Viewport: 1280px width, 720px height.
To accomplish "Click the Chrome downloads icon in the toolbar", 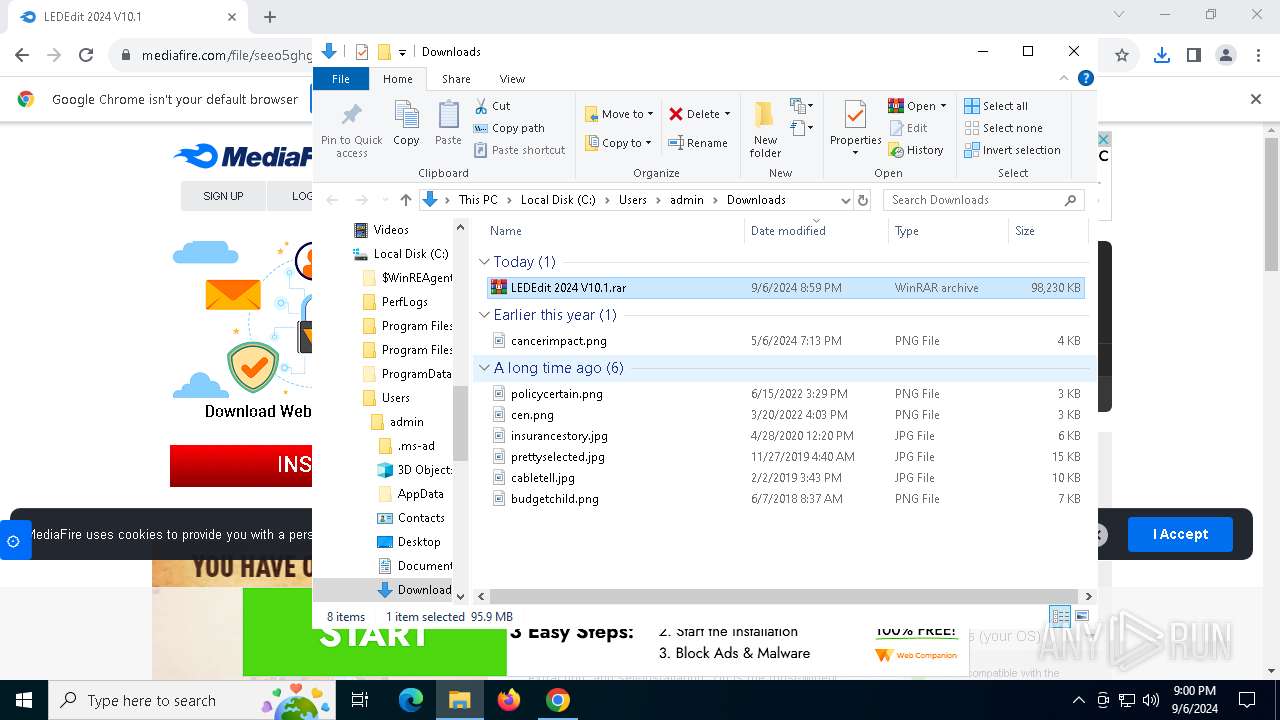I will click(1161, 55).
